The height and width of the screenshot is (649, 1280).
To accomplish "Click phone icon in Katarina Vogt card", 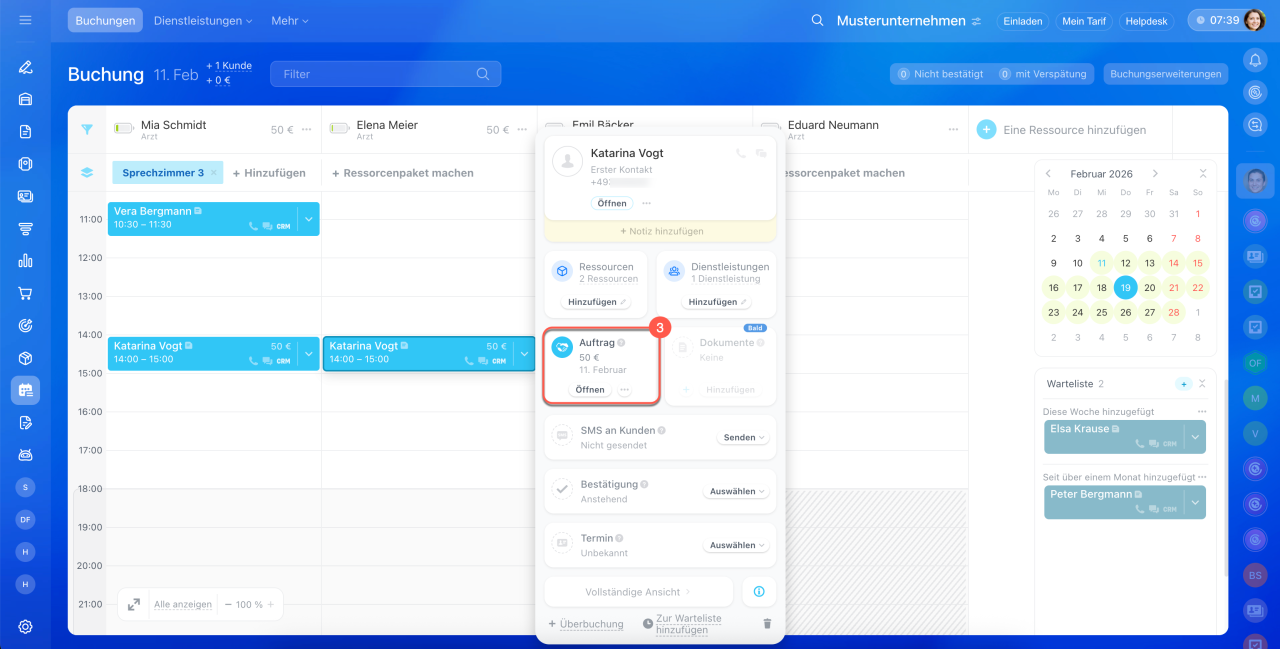I will pyautogui.click(x=741, y=154).
